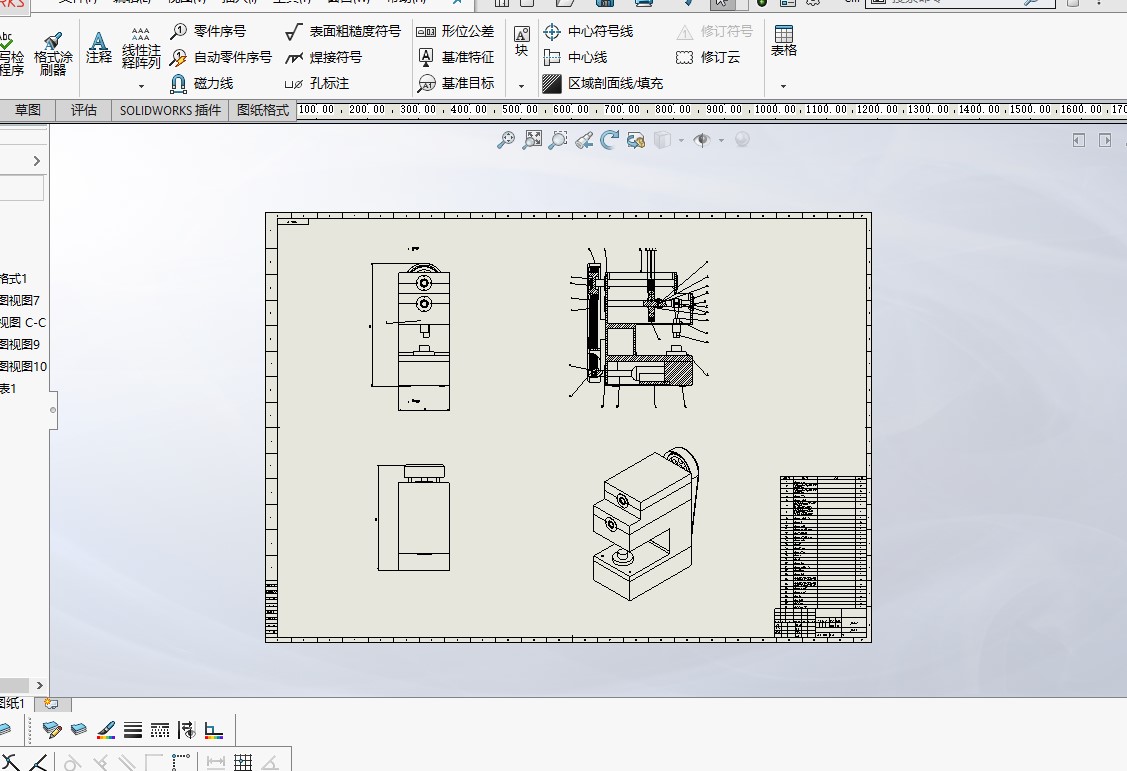This screenshot has height=771, width=1127.
Task: Click the 块 blocks button
Action: 522,41
